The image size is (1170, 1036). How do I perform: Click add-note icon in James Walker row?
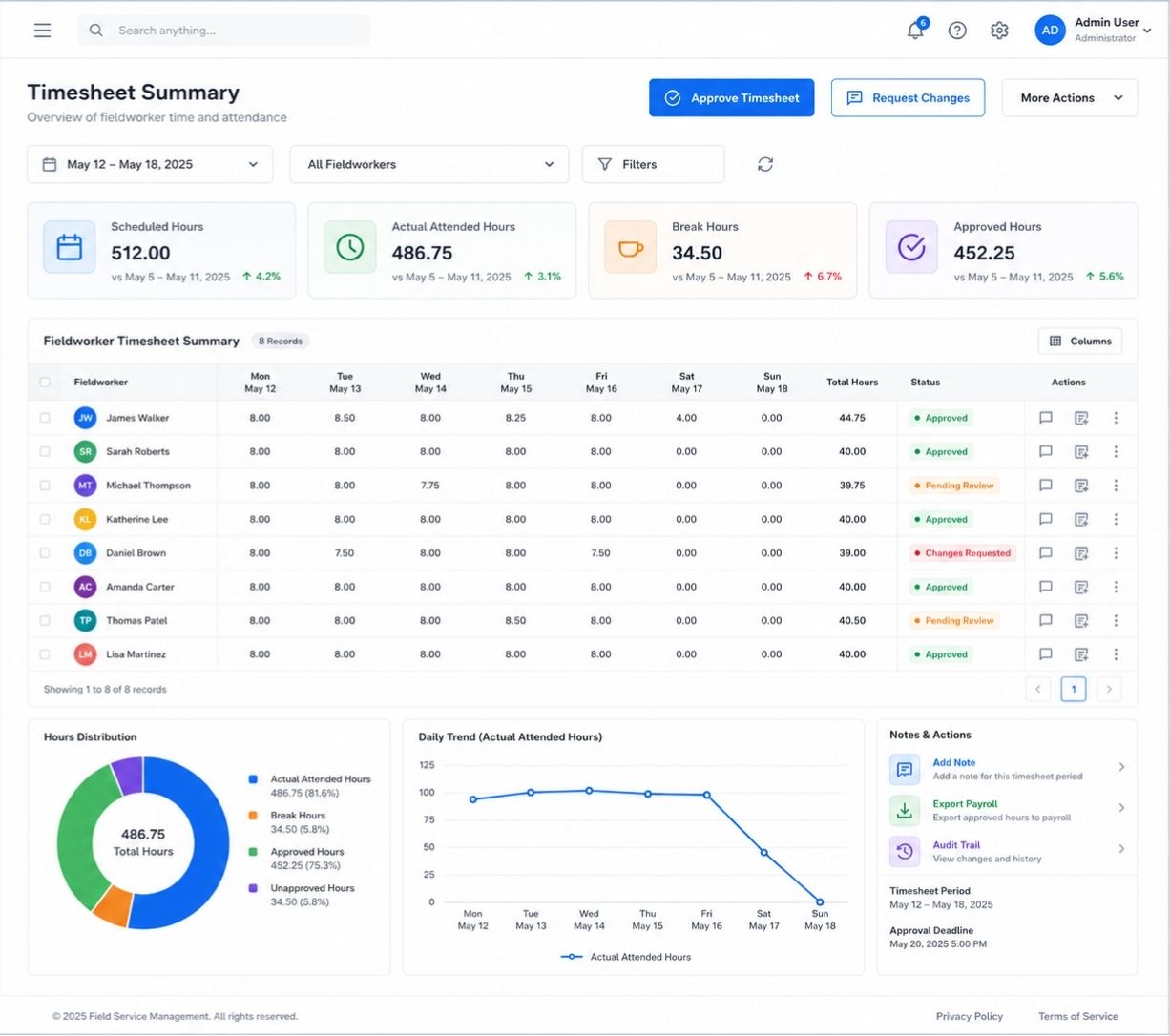[1081, 418]
